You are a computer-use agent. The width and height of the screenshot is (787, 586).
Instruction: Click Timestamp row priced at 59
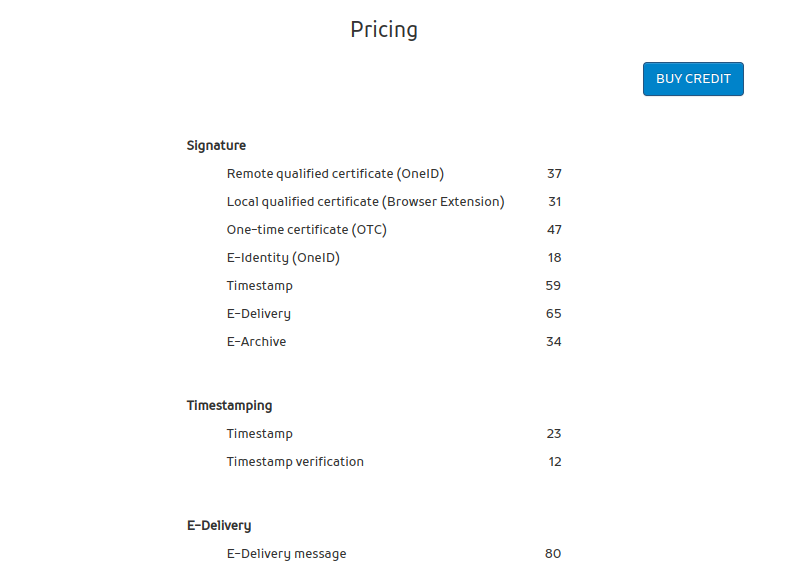pos(259,286)
